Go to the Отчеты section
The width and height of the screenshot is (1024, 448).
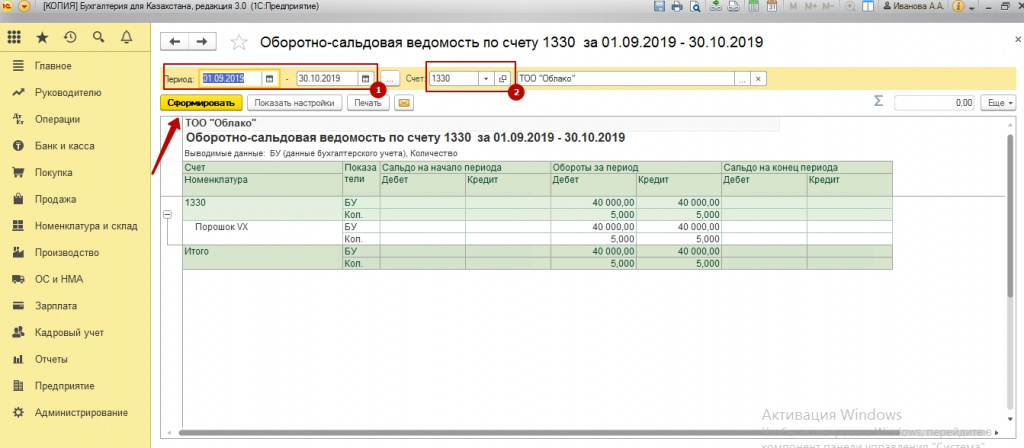tap(51, 359)
